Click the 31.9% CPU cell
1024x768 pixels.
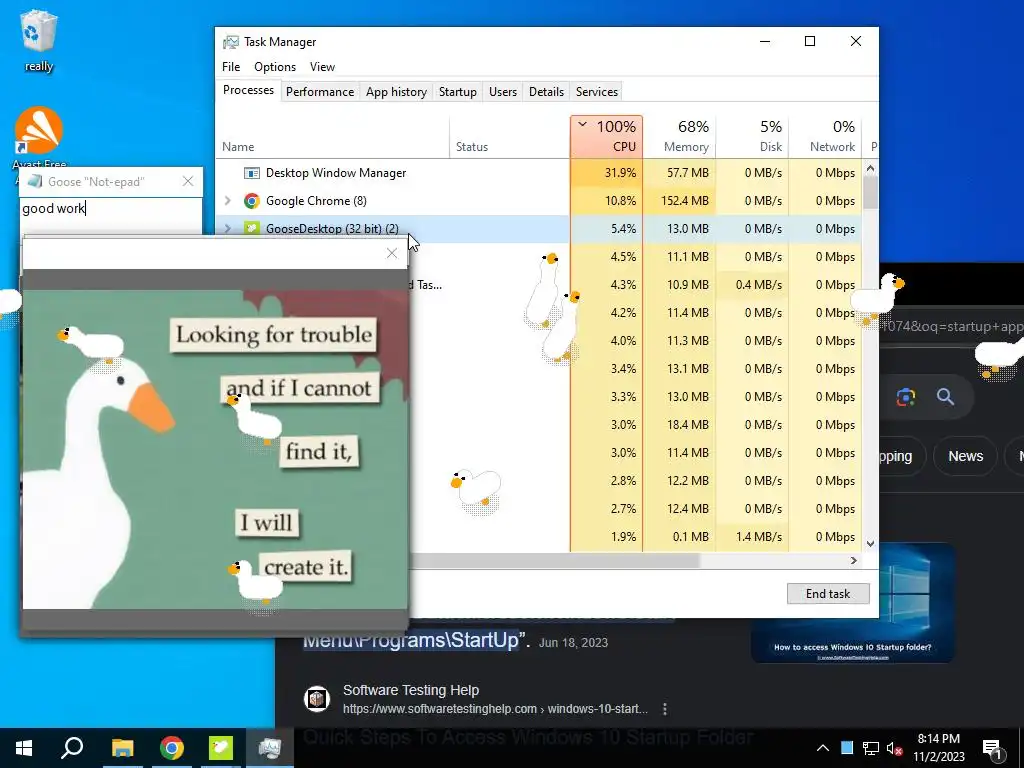tap(607, 173)
